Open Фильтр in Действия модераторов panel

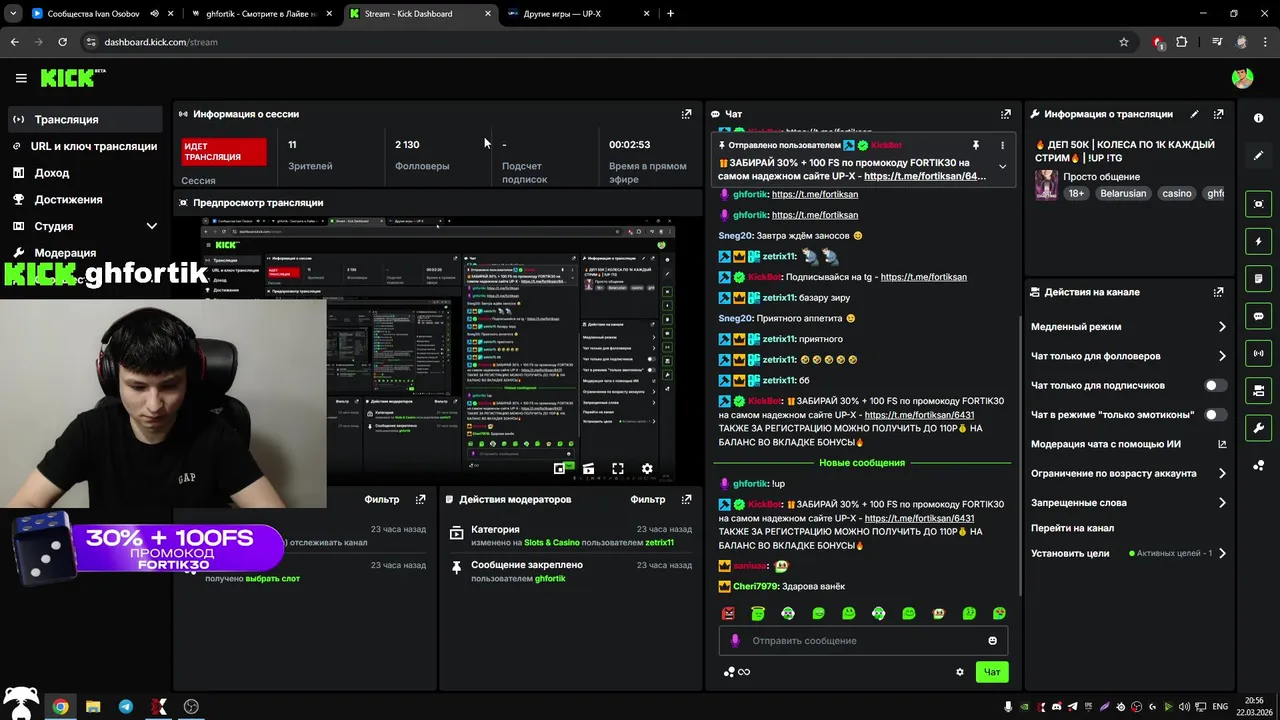pos(648,499)
